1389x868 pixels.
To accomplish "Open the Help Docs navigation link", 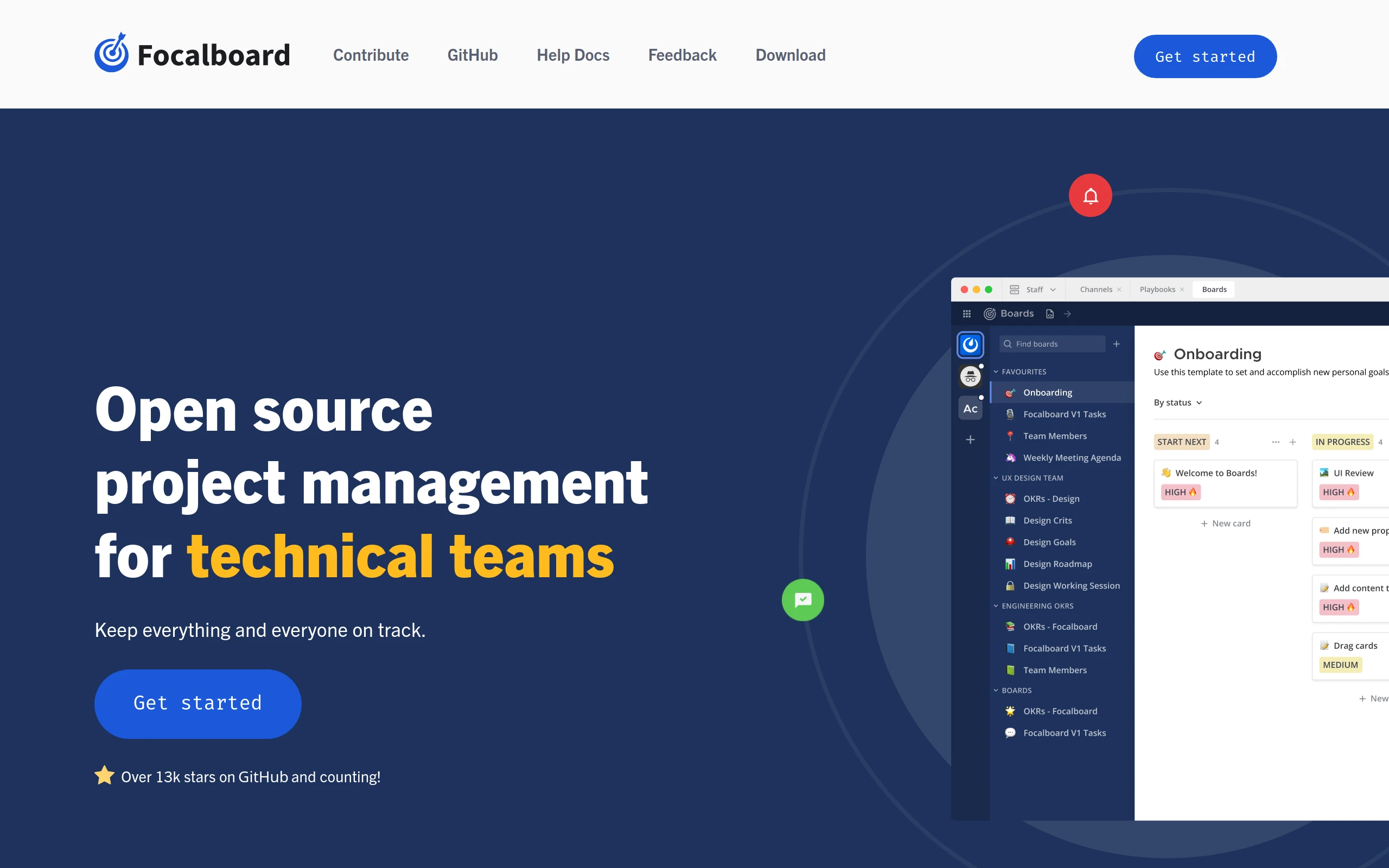I will pos(572,55).
